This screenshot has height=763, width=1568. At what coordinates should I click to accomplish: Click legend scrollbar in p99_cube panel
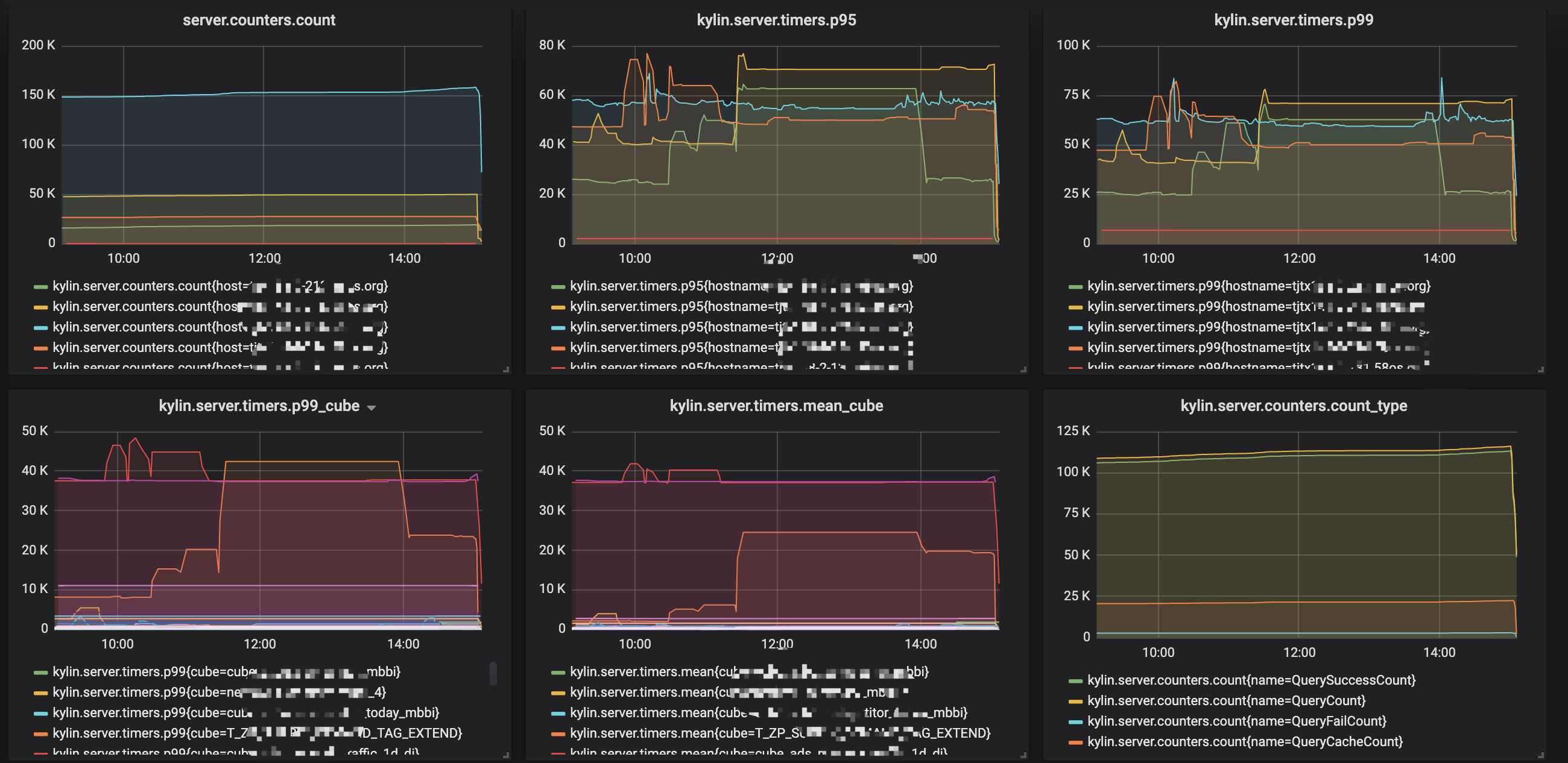(x=493, y=674)
